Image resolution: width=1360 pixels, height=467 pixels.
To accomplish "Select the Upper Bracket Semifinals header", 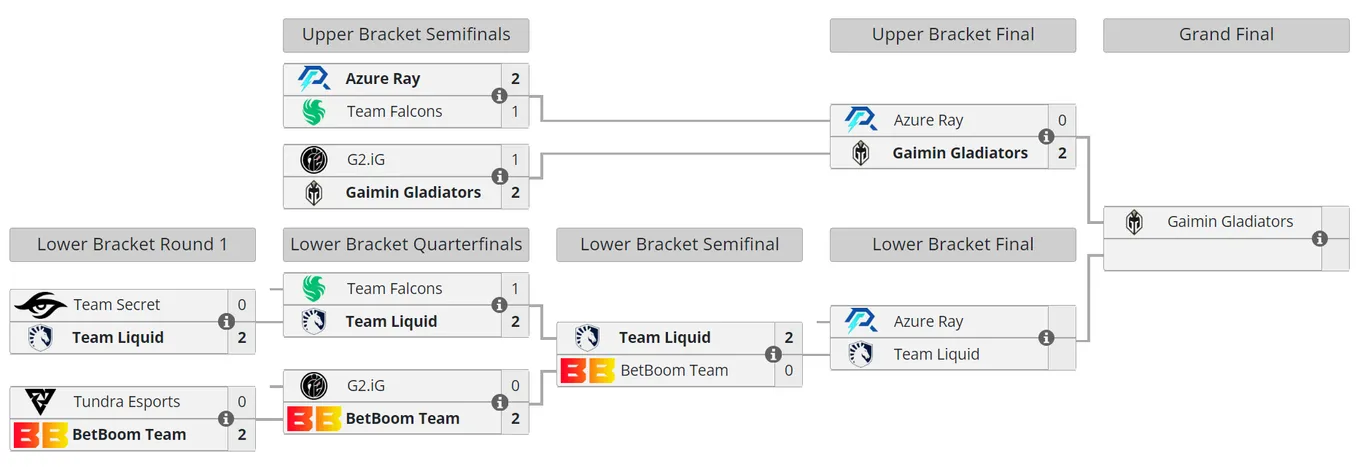I will click(406, 35).
